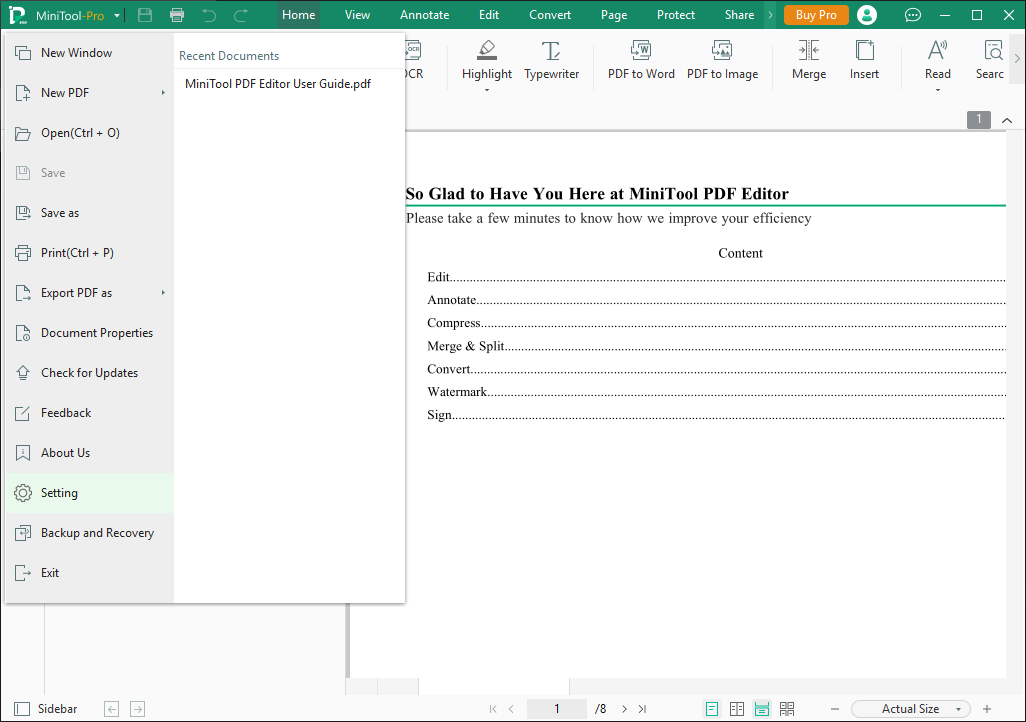Switch to two-page view mode

point(737,709)
